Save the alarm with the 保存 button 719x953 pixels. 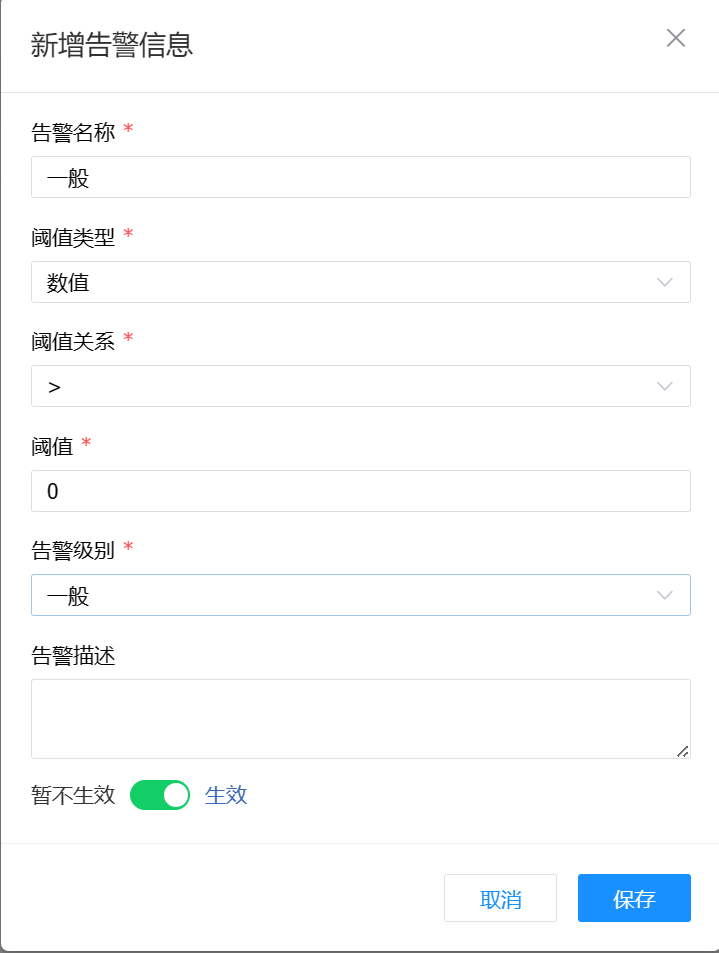pos(634,898)
